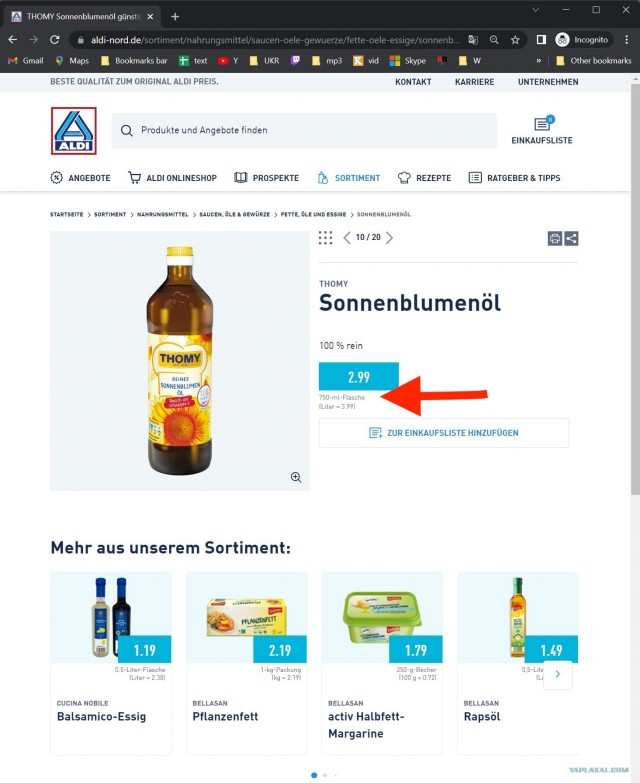Expand hidden bookmarks with double chevron

click(539, 60)
